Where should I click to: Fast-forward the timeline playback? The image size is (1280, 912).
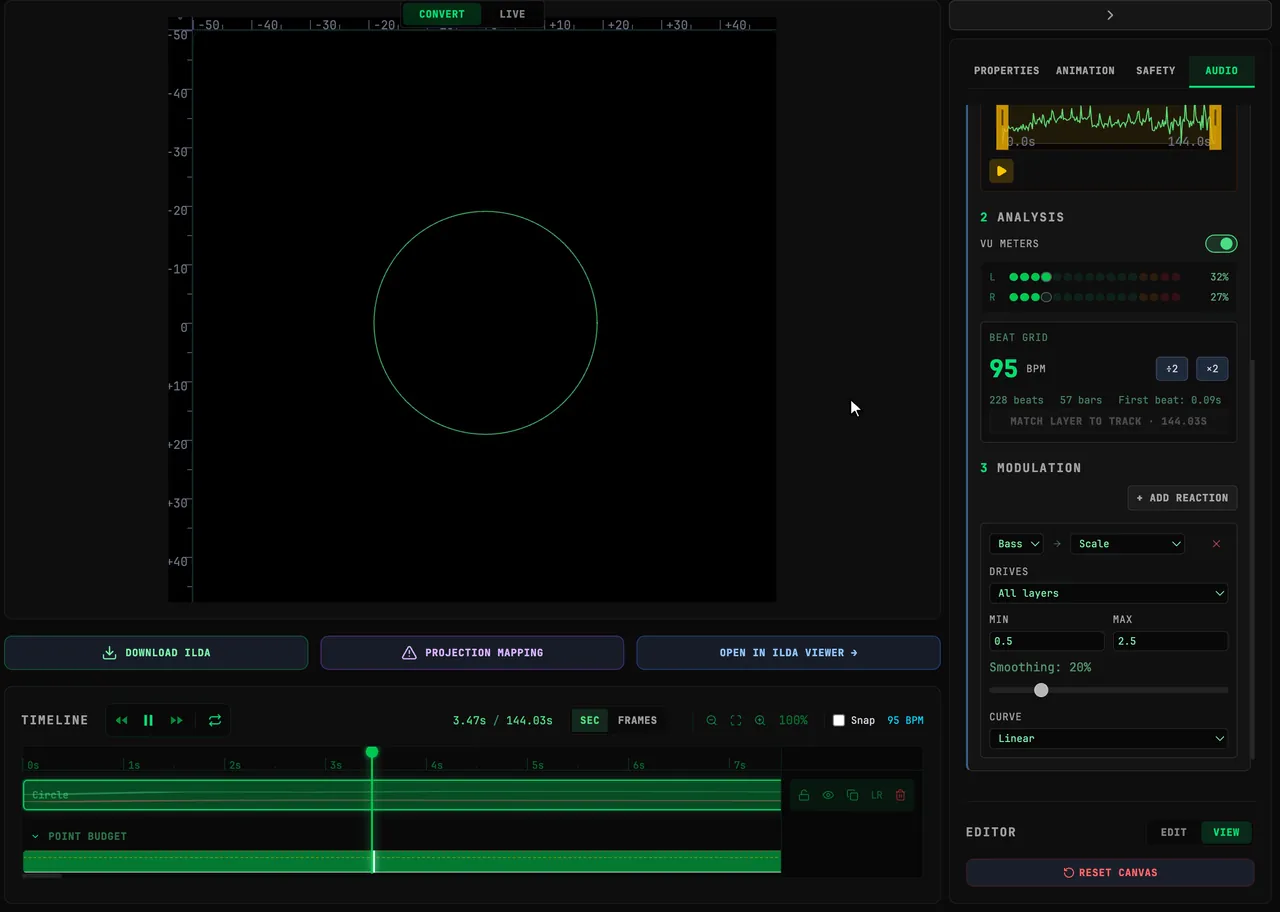pos(177,720)
